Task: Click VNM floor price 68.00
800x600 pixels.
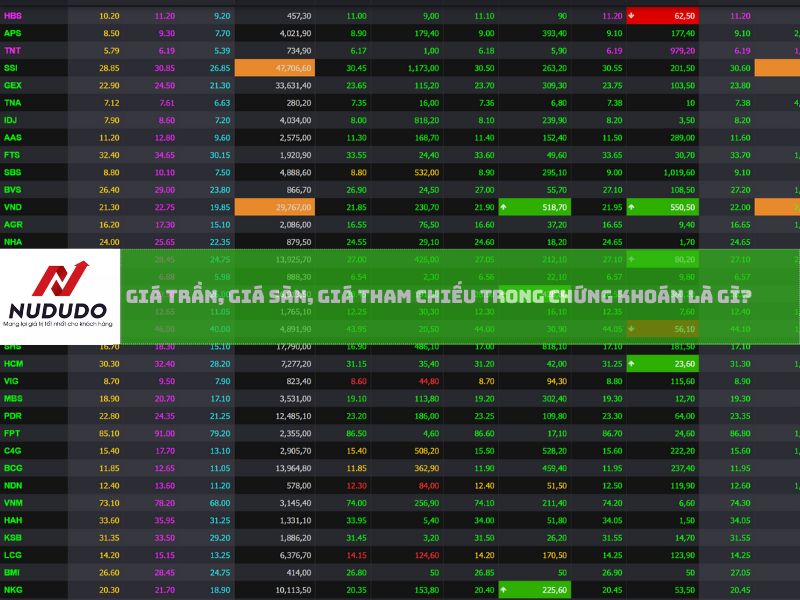Action: pyautogui.click(x=220, y=503)
